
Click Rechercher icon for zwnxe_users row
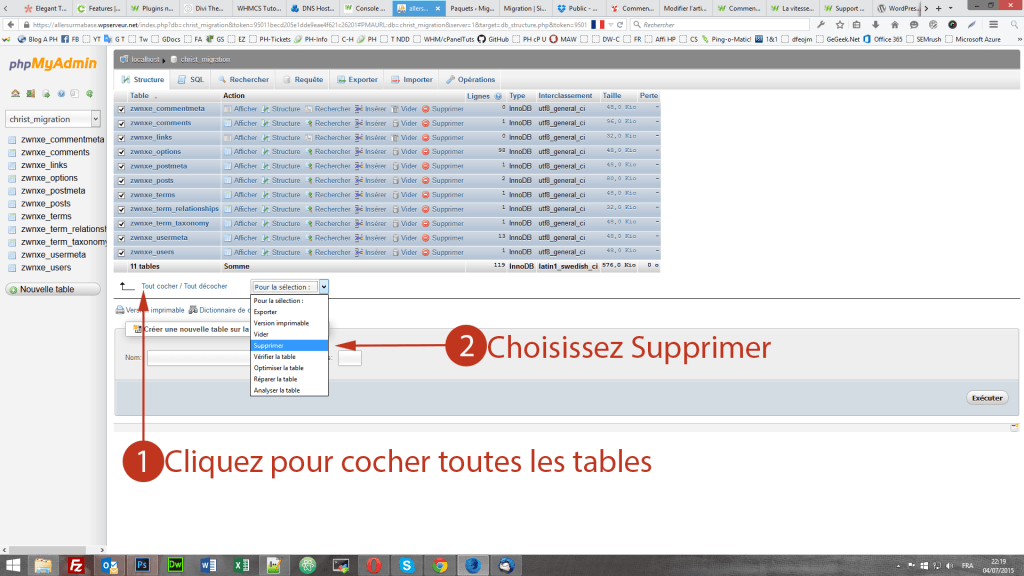click(x=310, y=253)
